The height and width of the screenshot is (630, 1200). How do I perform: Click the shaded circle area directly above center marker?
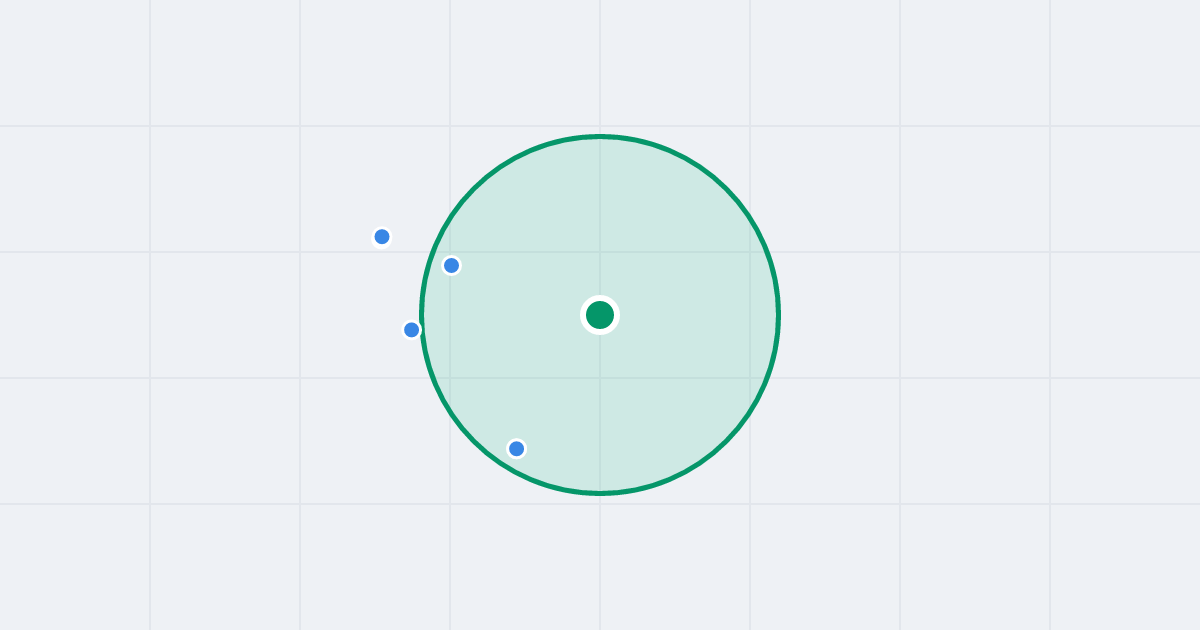tap(600, 220)
